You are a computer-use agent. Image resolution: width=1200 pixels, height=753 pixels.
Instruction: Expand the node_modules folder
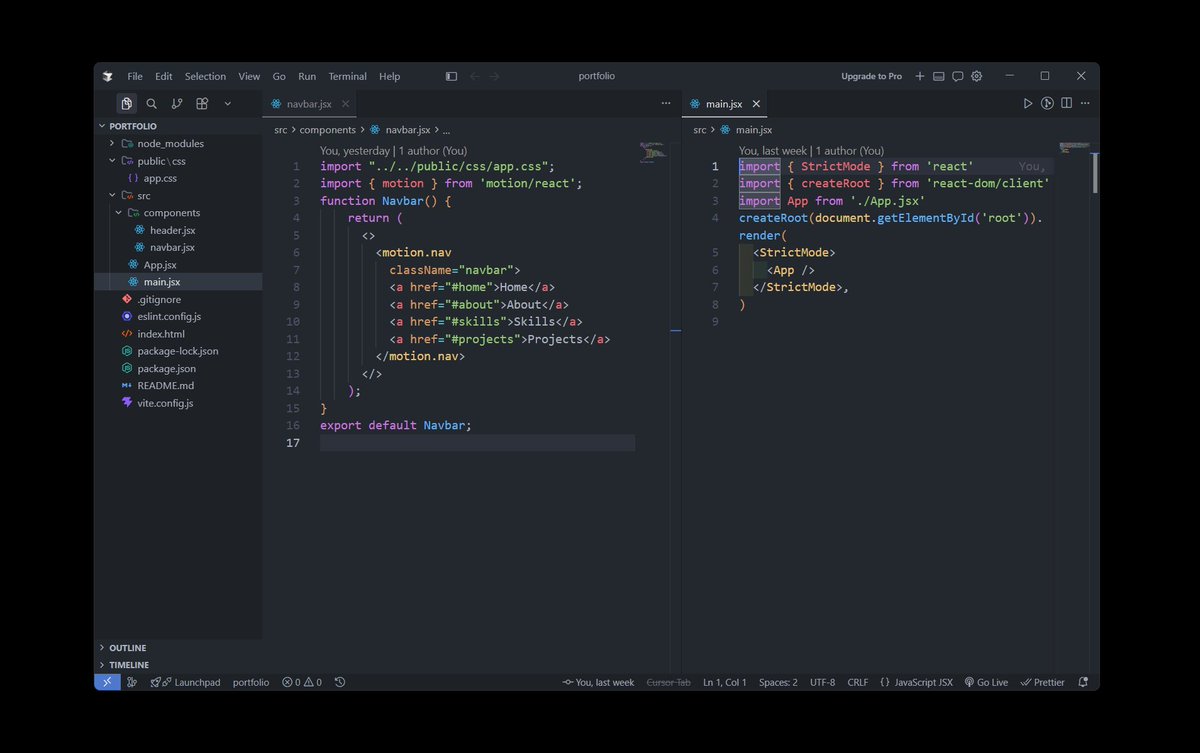[178, 143]
